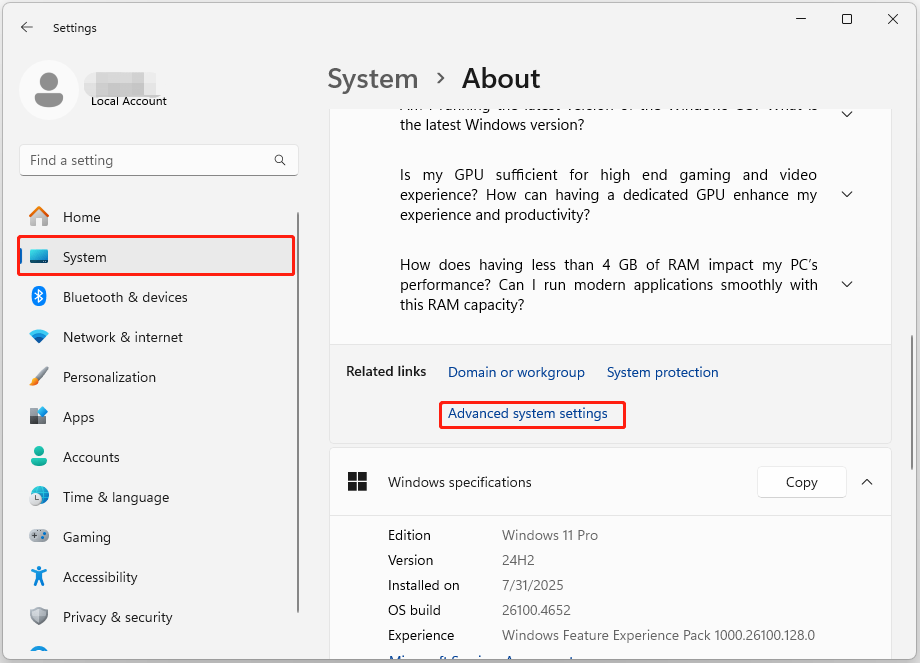Click the Privacy & security shield icon
Image resolution: width=920 pixels, height=663 pixels.
pos(39,616)
